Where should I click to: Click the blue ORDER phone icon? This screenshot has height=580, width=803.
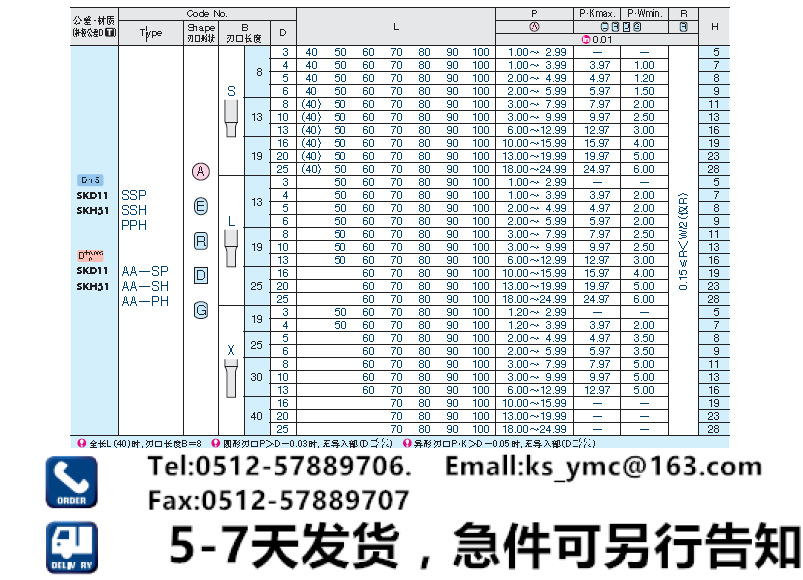click(71, 482)
